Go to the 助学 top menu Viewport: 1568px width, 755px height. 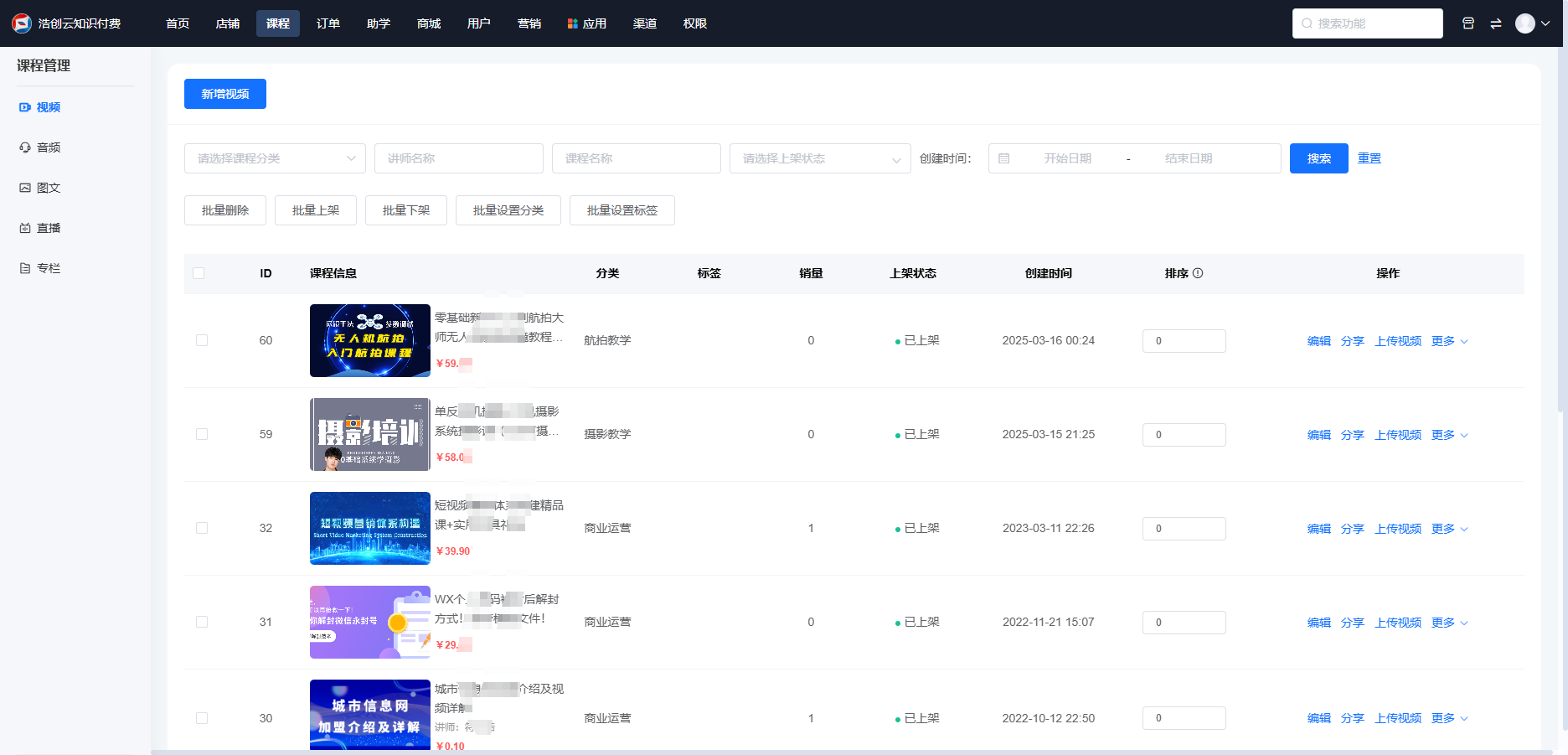[x=379, y=23]
